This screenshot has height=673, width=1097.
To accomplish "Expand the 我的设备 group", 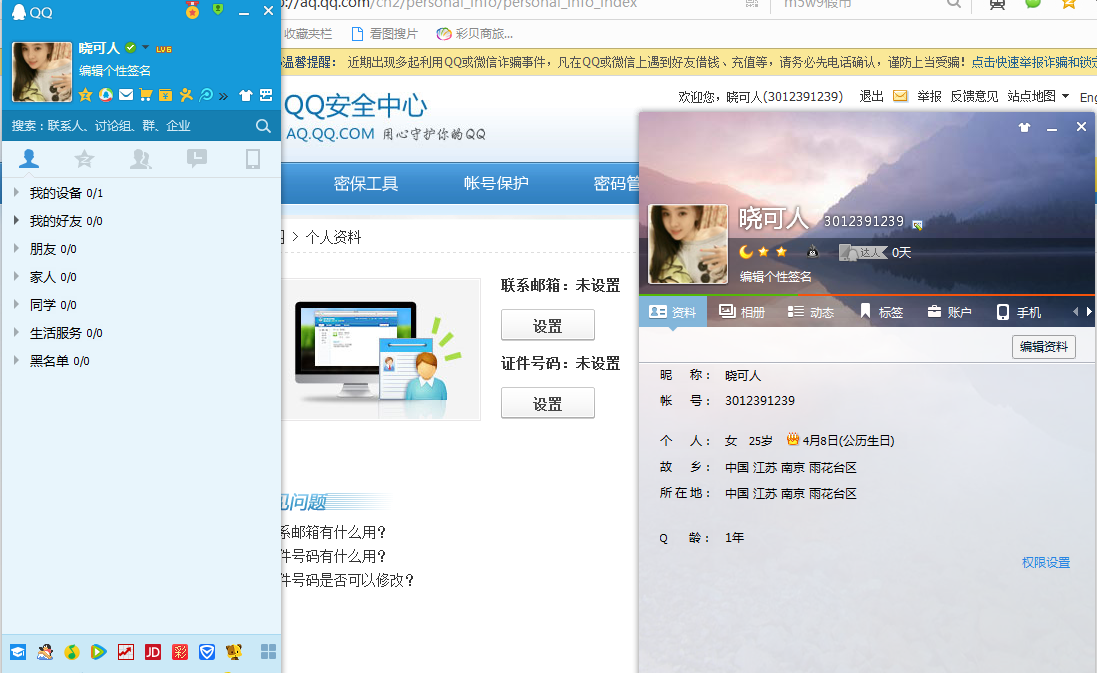I will [16, 192].
